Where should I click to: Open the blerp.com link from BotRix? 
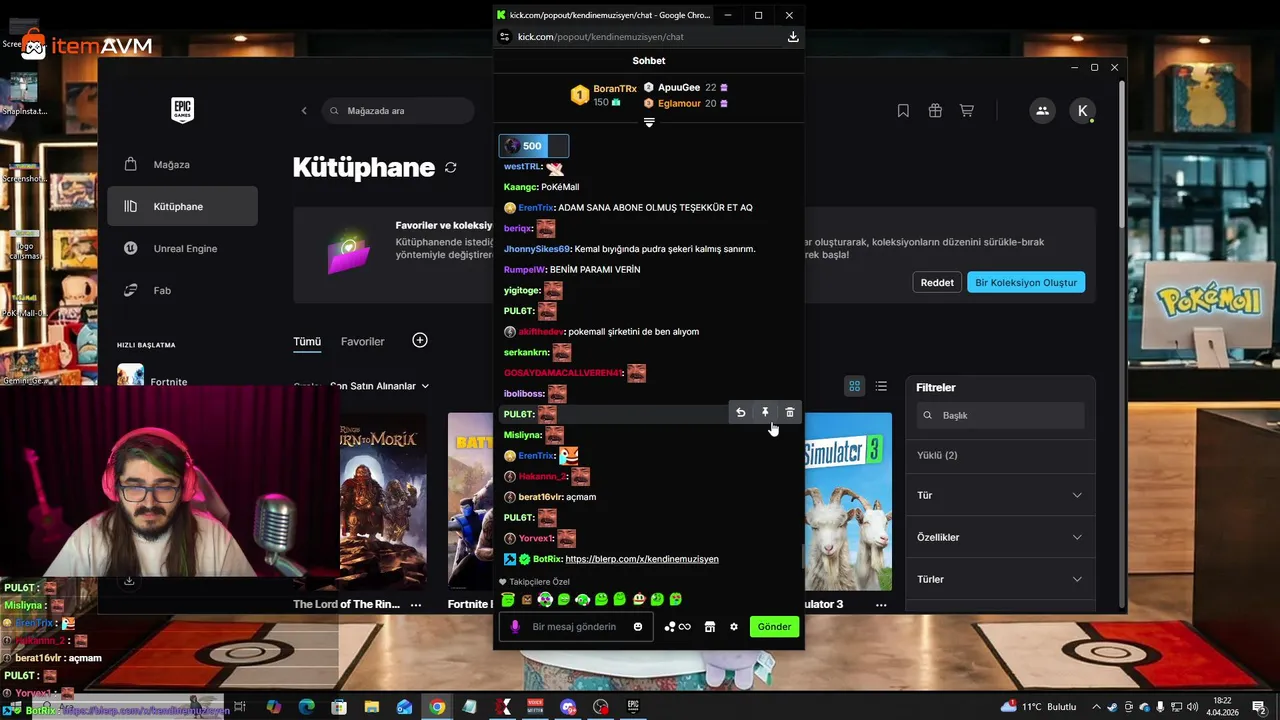coord(642,559)
